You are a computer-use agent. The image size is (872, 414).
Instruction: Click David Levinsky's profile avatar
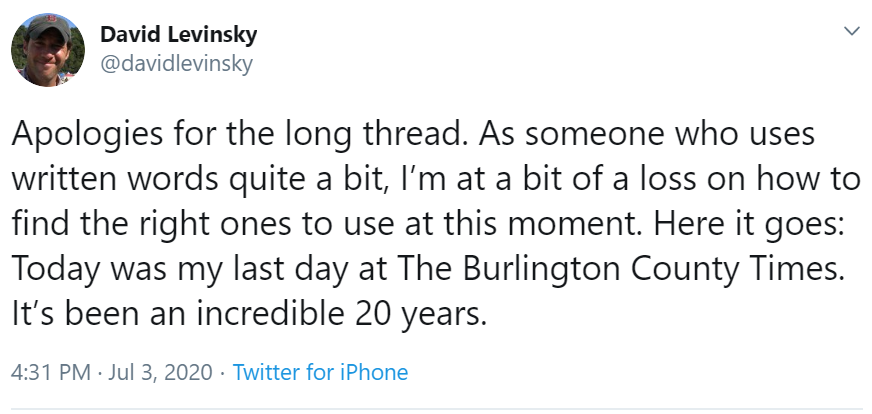[47, 50]
